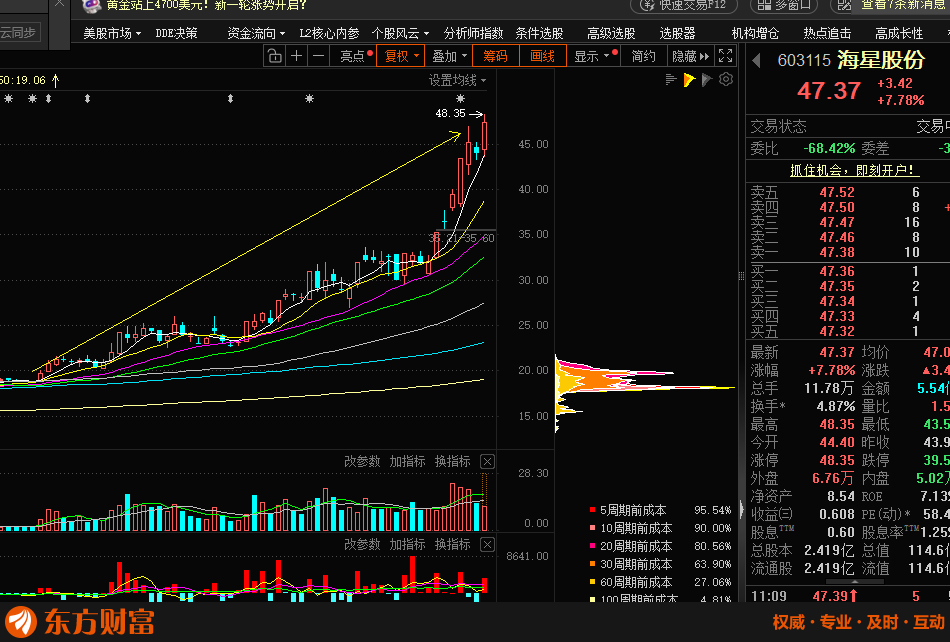Click the 48.35 high price label
This screenshot has width=950, height=642.
pyautogui.click(x=451, y=113)
